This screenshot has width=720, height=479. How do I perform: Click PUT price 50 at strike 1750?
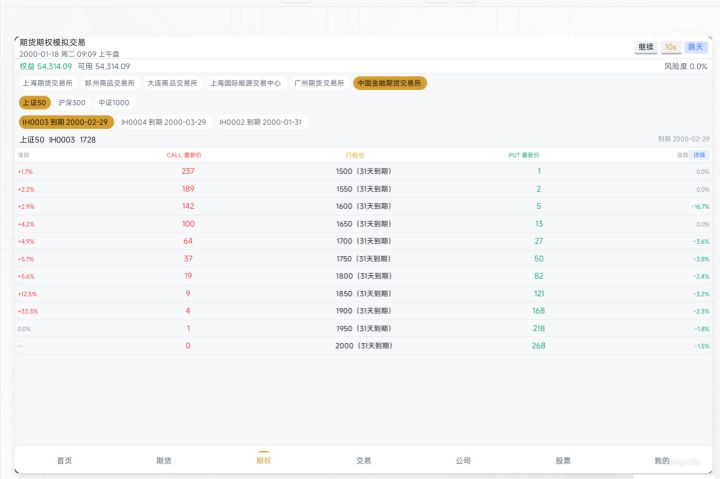539,259
